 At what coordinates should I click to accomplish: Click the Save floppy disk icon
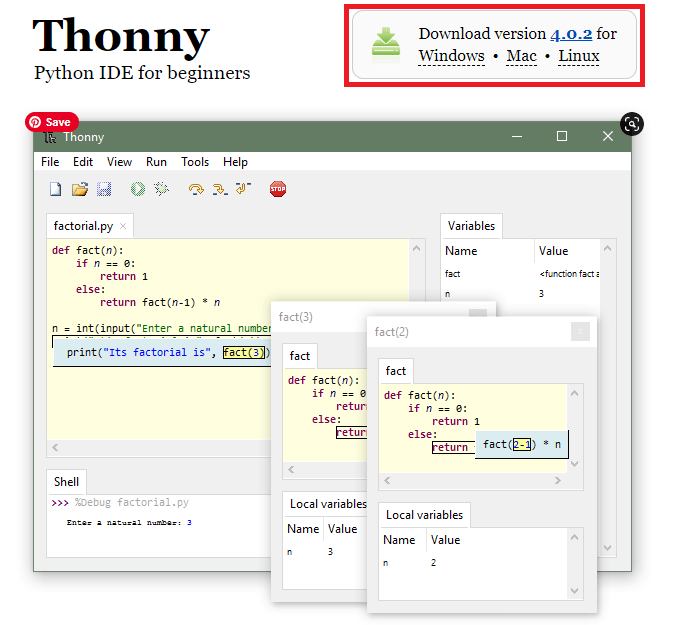(x=104, y=189)
